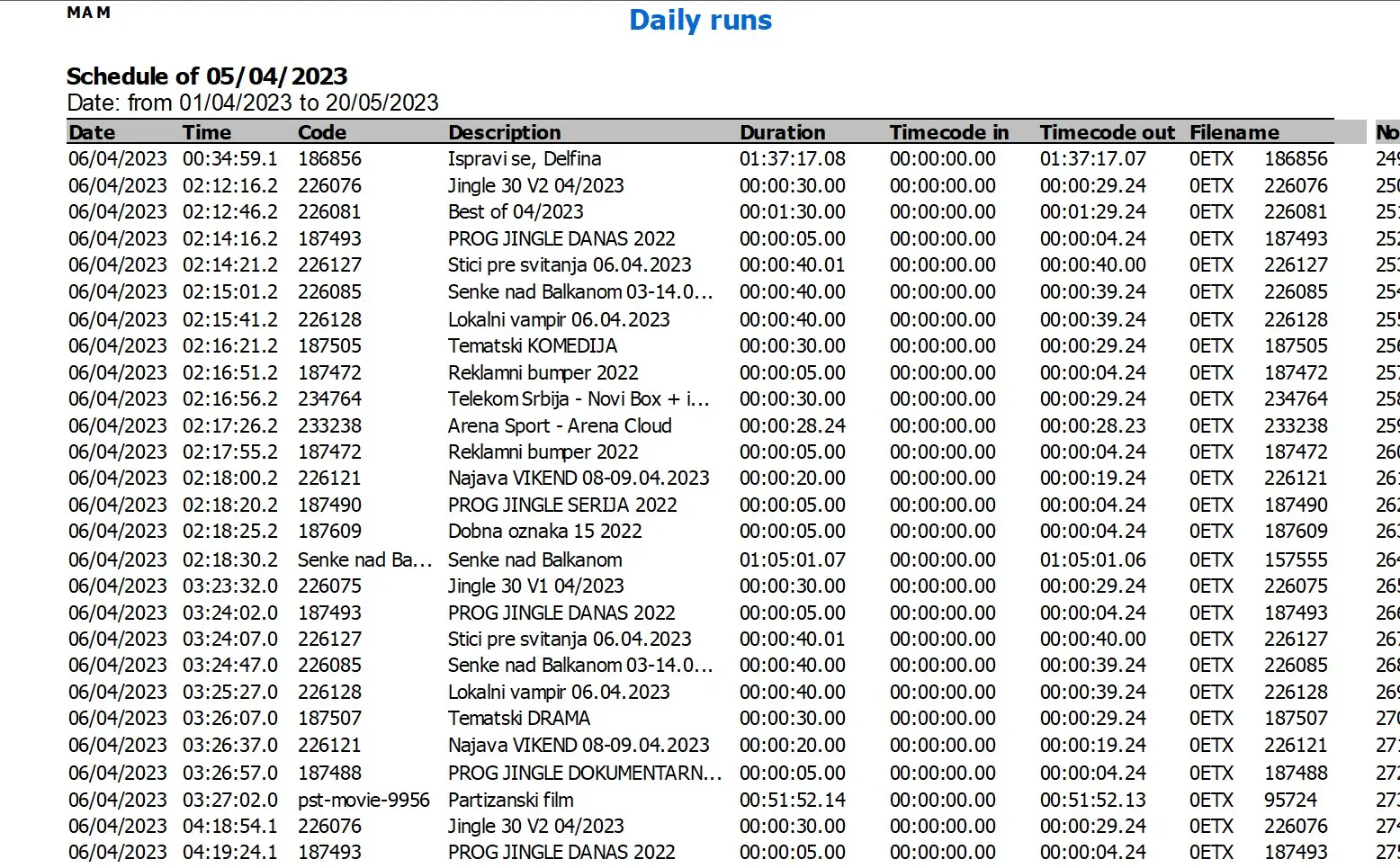Click the Time column header
Screen dimensions: 1400x868
207,132
